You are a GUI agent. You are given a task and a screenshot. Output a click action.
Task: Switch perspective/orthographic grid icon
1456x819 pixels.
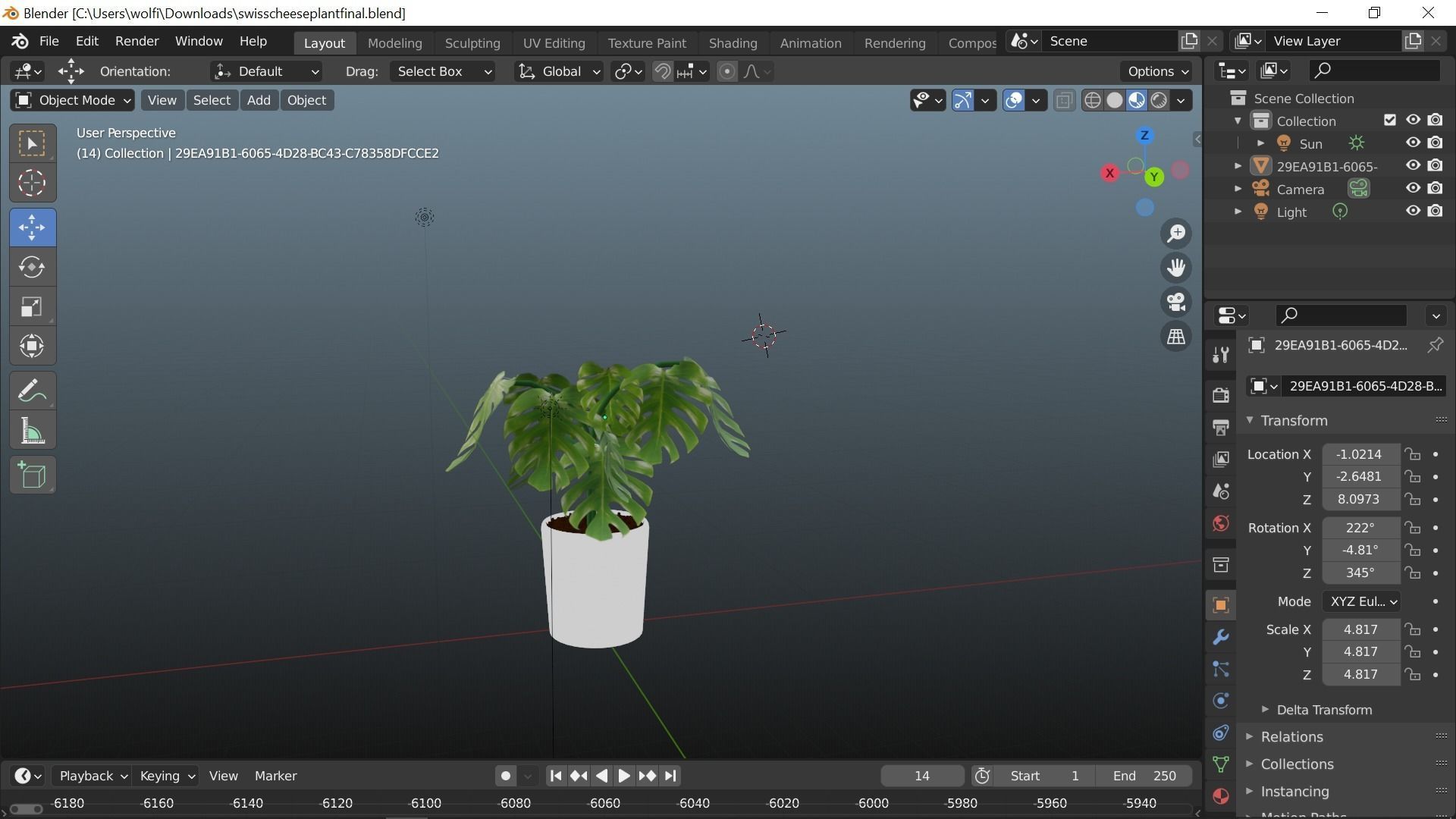[1176, 336]
